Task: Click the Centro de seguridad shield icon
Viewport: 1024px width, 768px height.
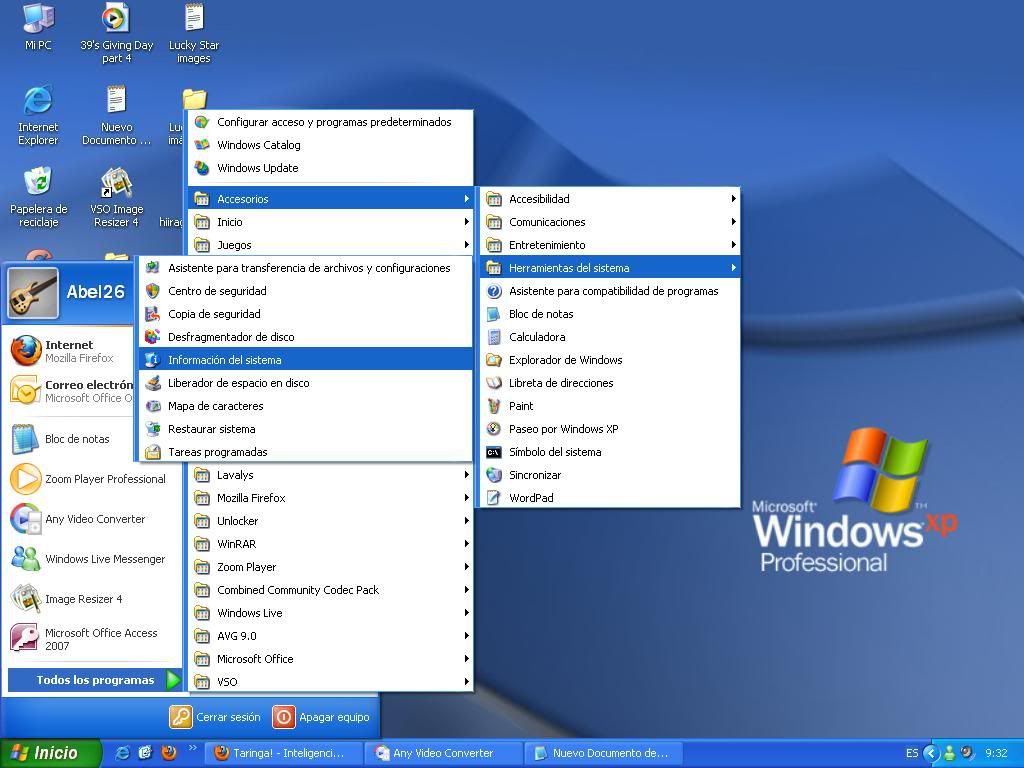Action: coord(153,291)
